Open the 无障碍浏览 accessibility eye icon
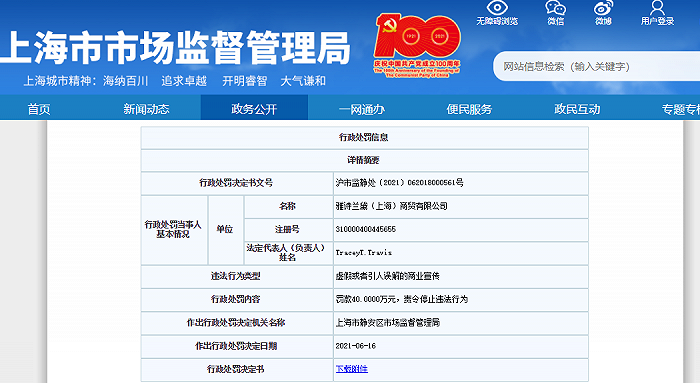The image size is (700, 383). click(x=497, y=8)
